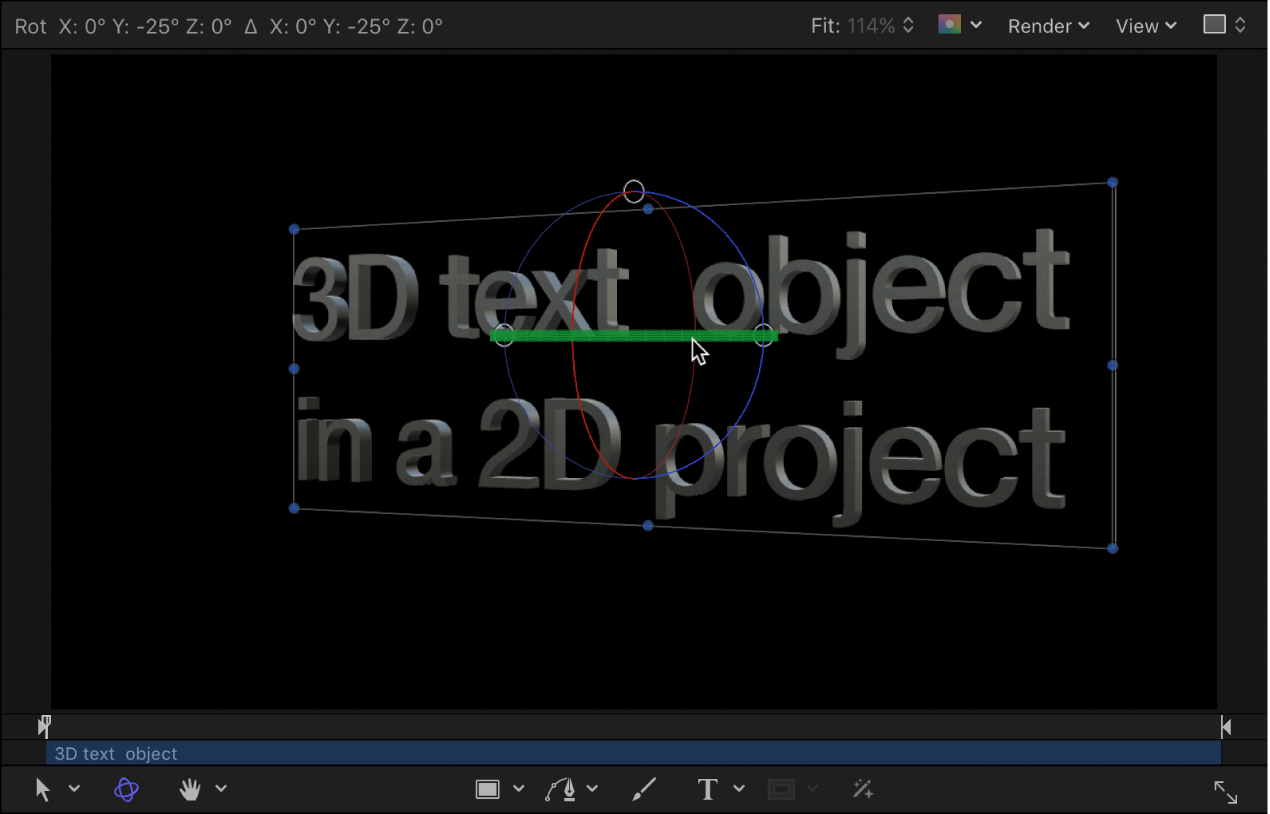Expand the Text tool options chevron
Viewport: 1270px width, 814px height.
(738, 788)
